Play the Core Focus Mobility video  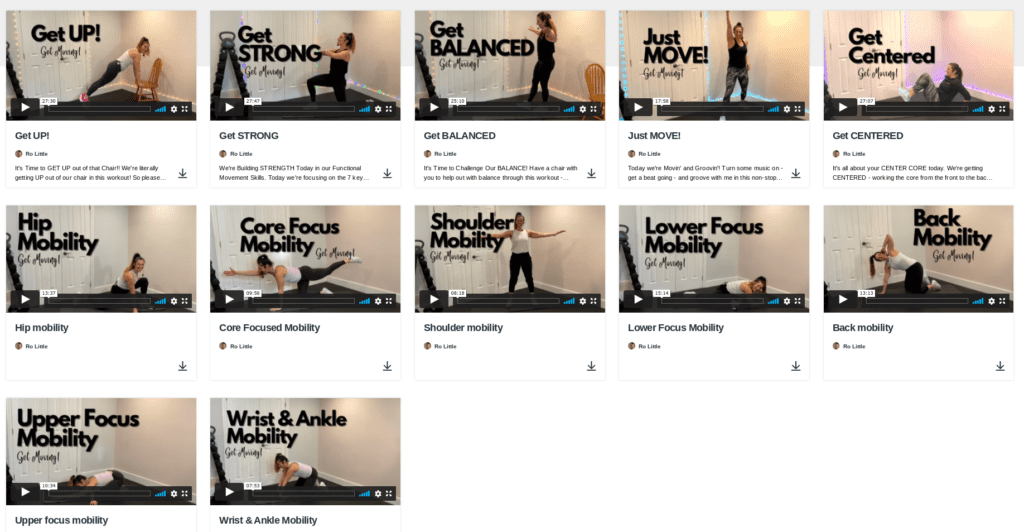229,300
